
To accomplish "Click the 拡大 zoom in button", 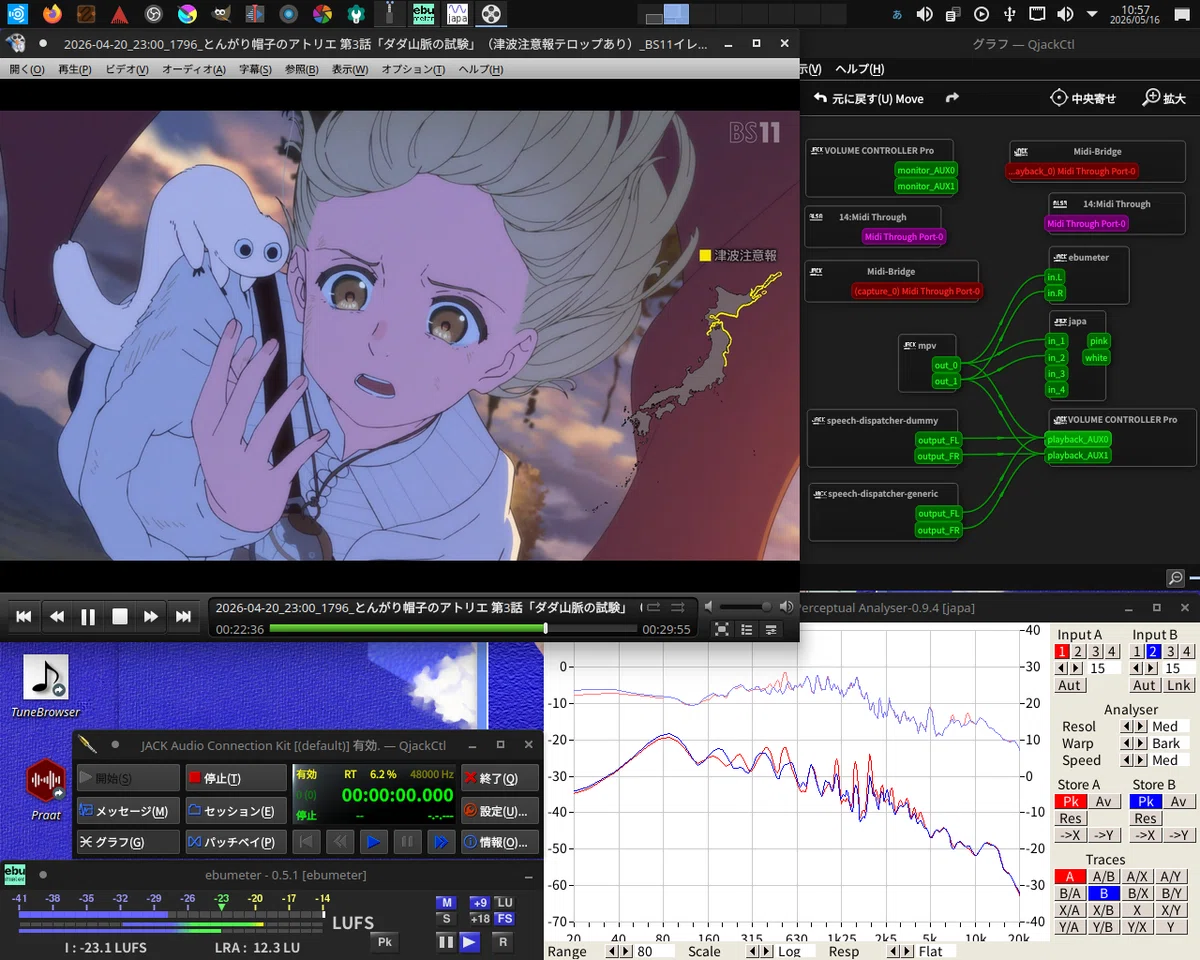I will [1165, 98].
